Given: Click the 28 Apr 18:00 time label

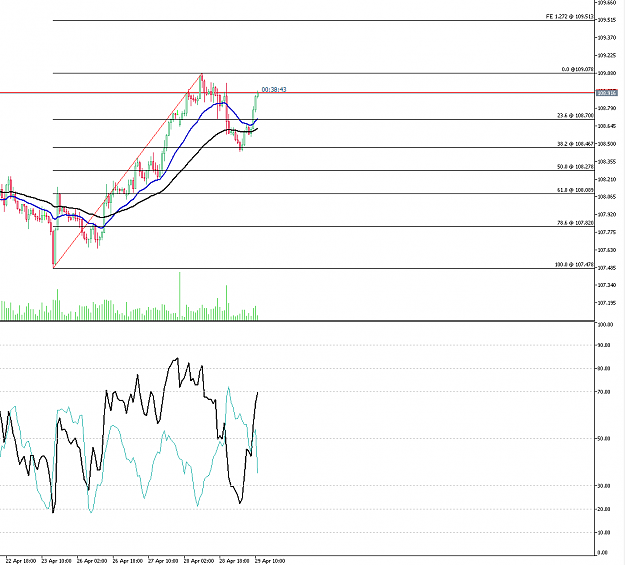Looking at the screenshot, I should click(234, 561).
